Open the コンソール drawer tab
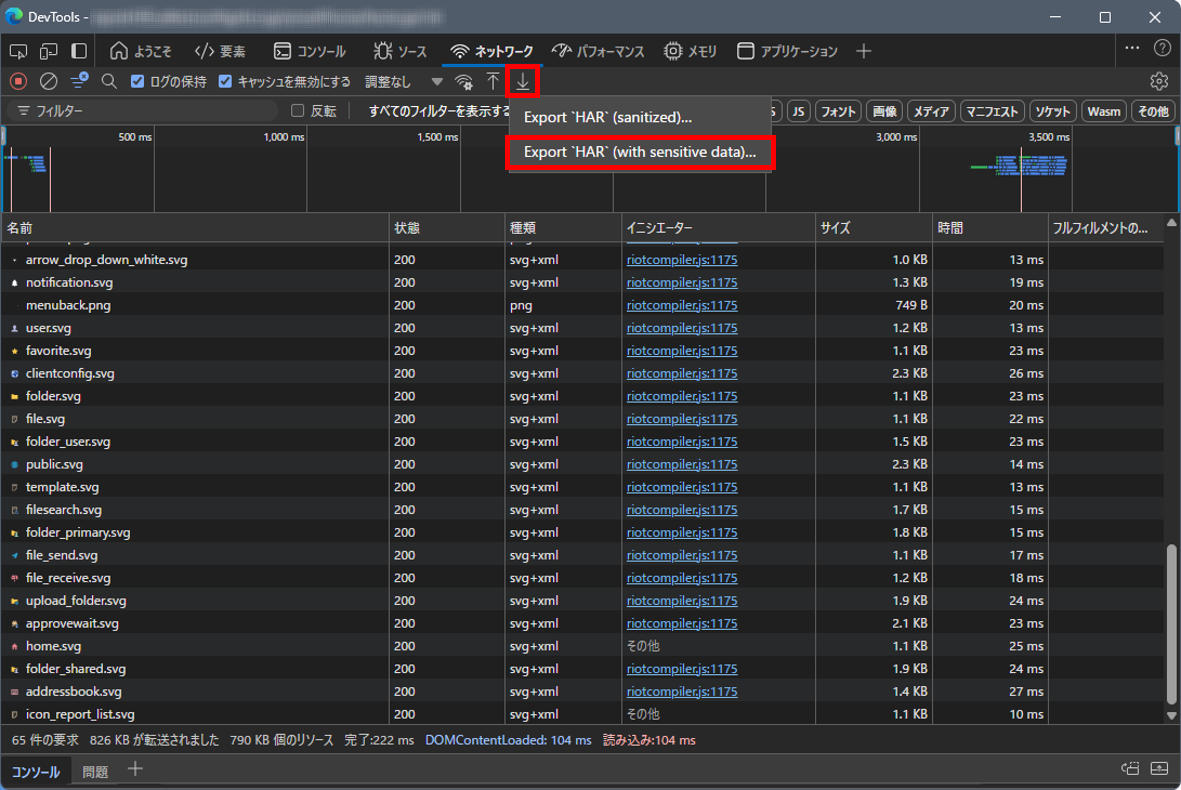 pos(35,772)
